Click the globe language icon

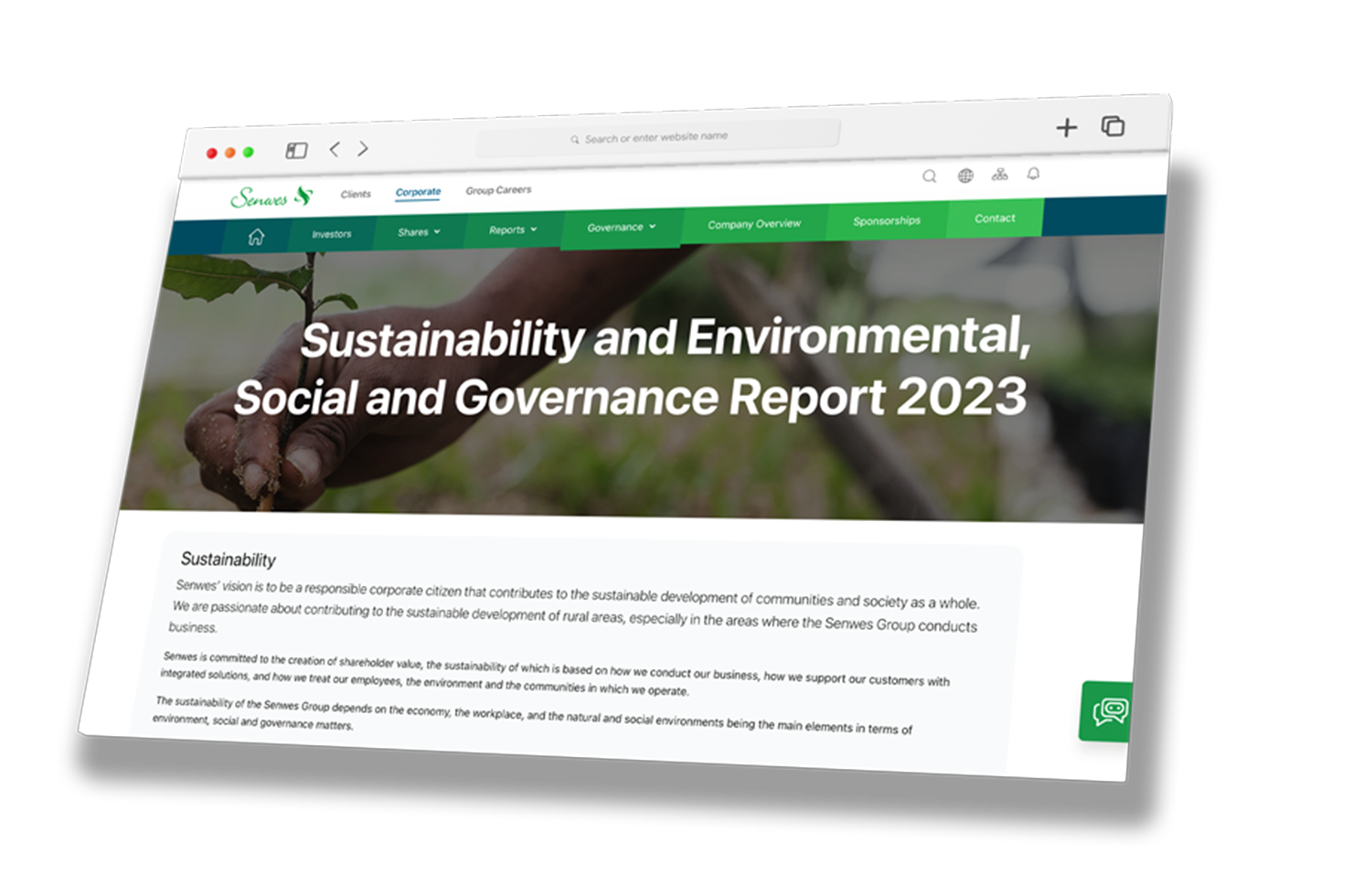point(965,176)
